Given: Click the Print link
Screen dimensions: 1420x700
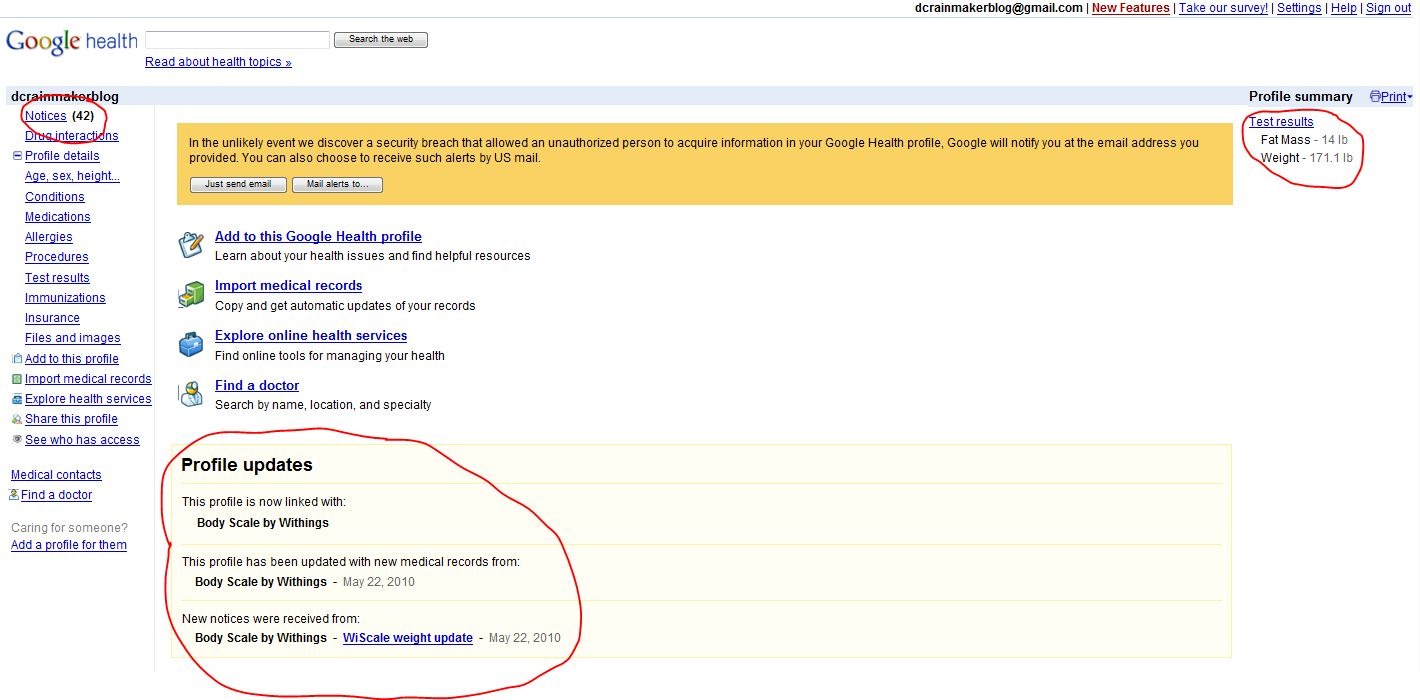Looking at the screenshot, I should coord(1393,97).
